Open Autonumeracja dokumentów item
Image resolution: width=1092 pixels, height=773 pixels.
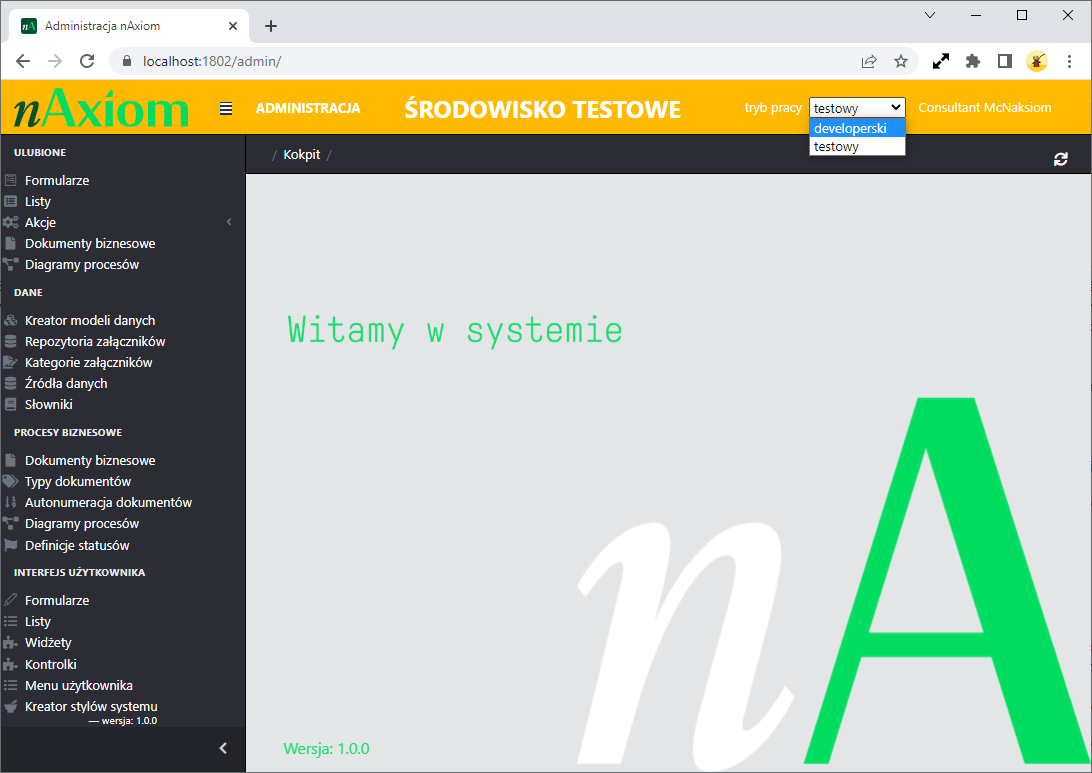[x=109, y=502]
